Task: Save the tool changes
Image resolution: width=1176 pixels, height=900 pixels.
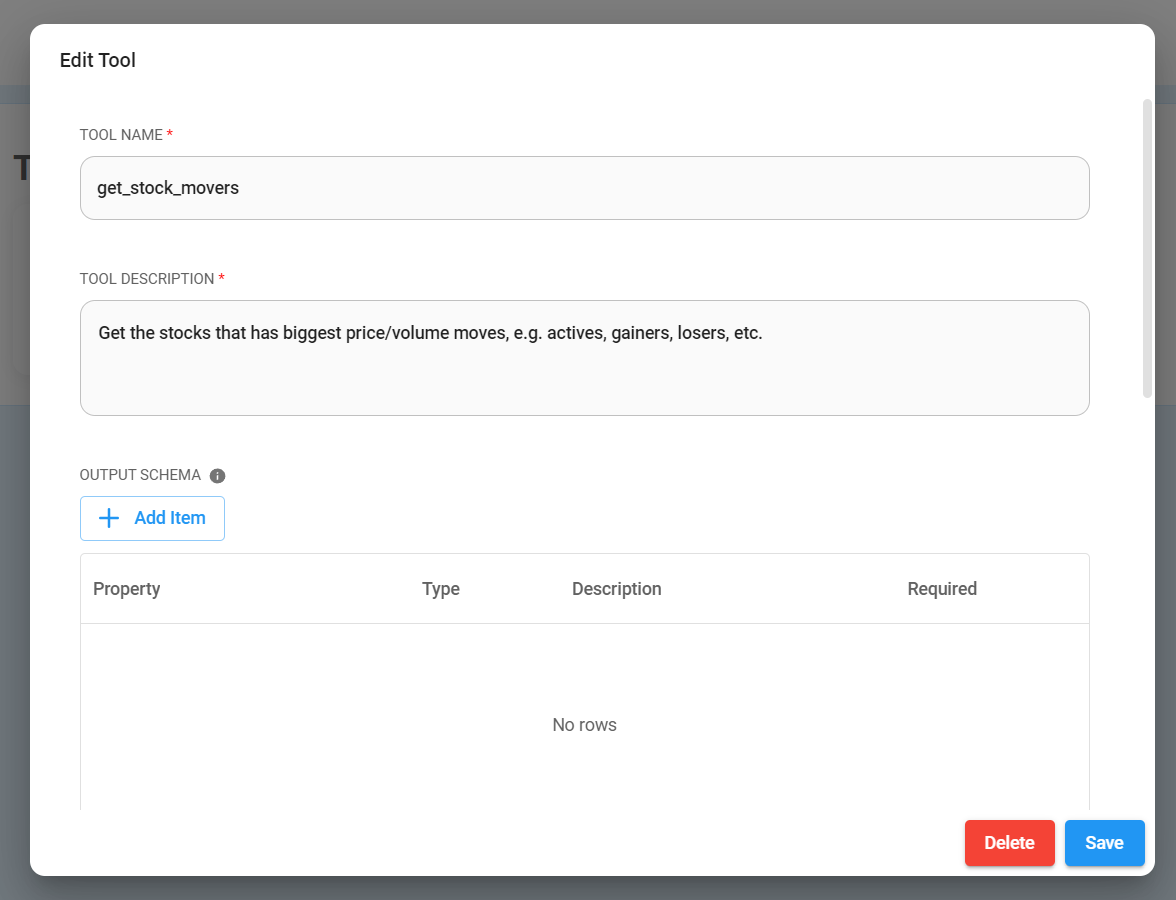Action: tap(1104, 843)
